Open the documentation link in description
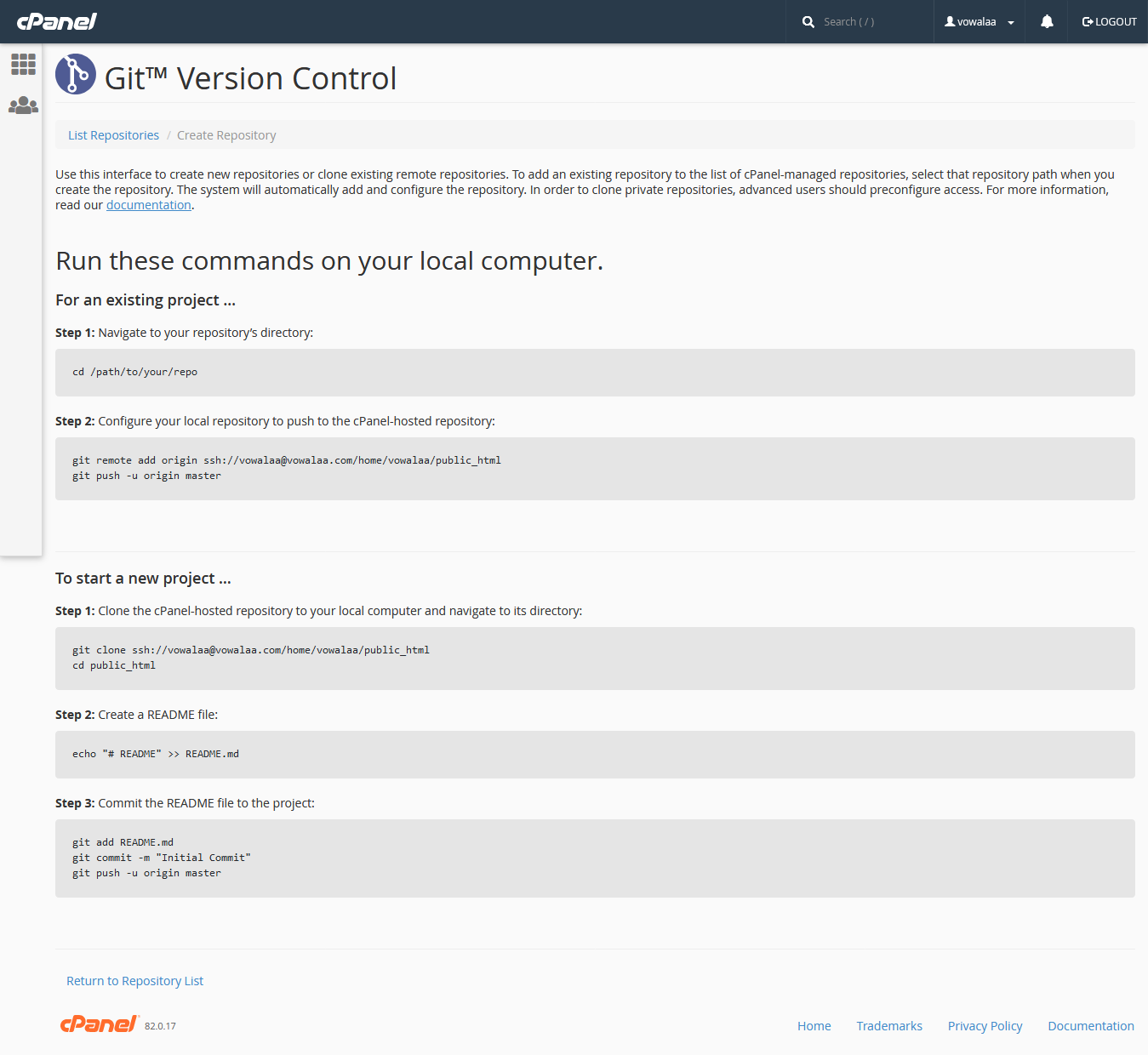The height and width of the screenshot is (1055, 1148). [148, 205]
